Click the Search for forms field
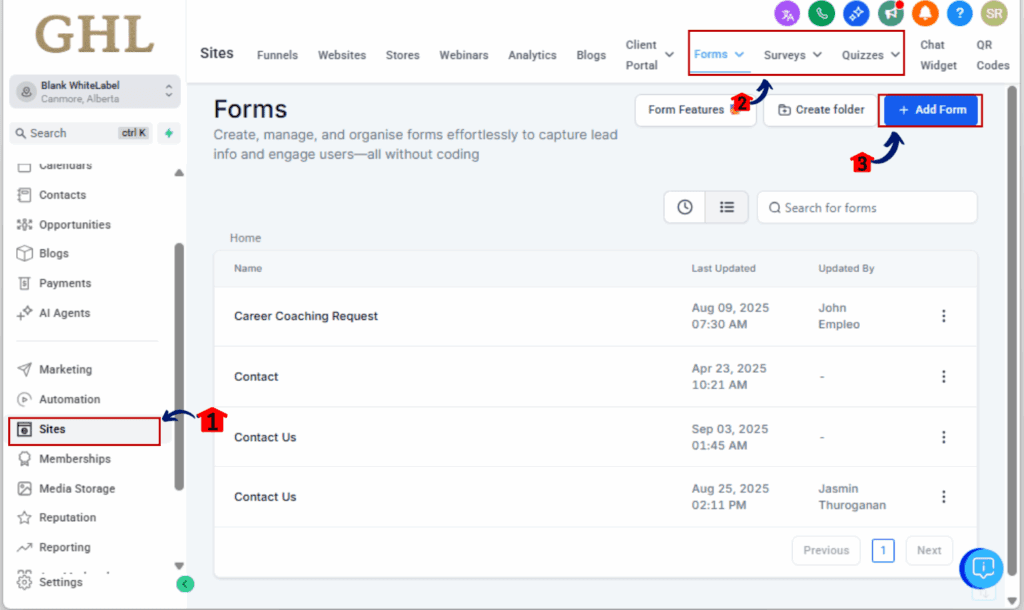Viewport: 1024px width, 610px height. pyautogui.click(x=867, y=208)
